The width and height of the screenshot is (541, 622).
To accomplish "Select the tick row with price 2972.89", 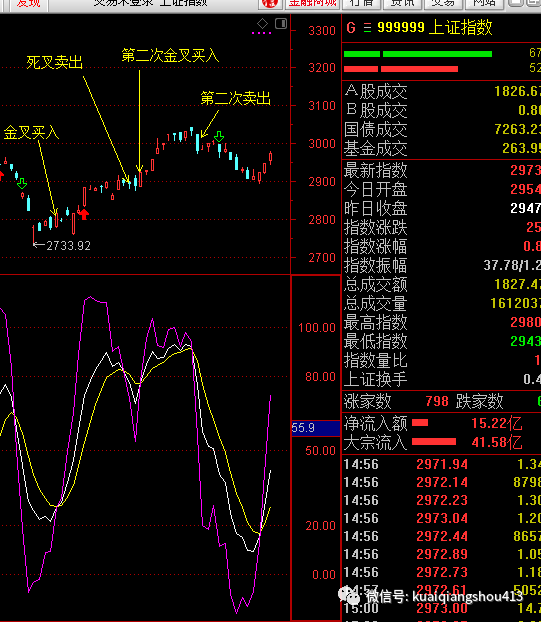I will pos(441,554).
